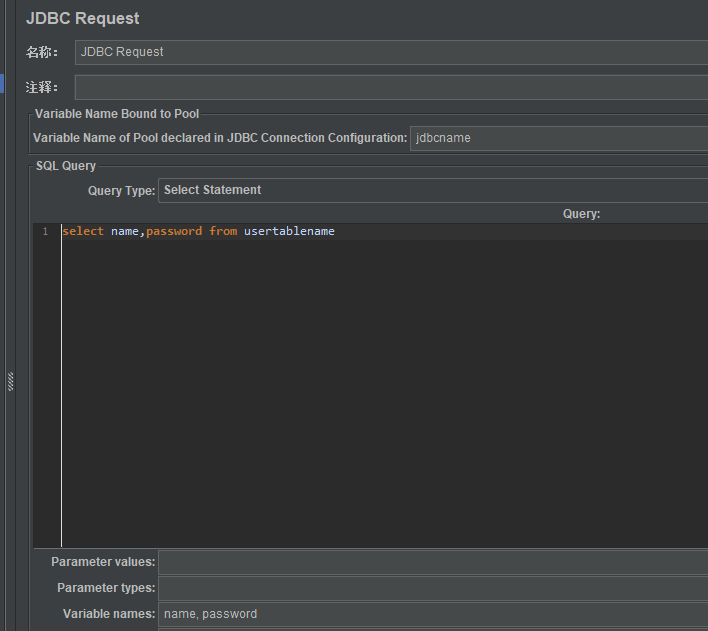The width and height of the screenshot is (708, 631).
Task: Click the split-pane divider grip handle
Action: tap(11, 381)
